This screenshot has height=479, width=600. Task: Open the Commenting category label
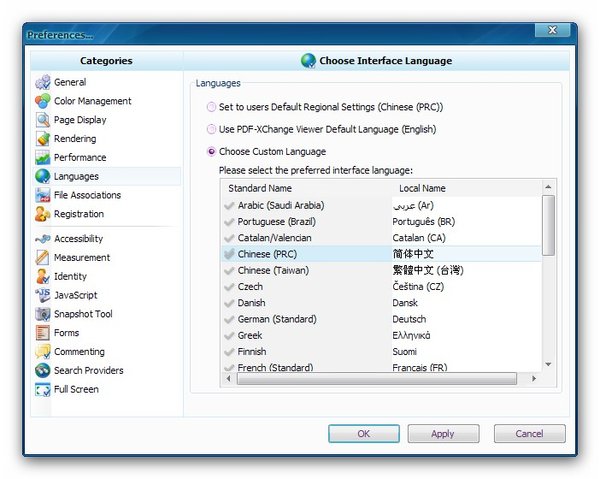(x=79, y=352)
